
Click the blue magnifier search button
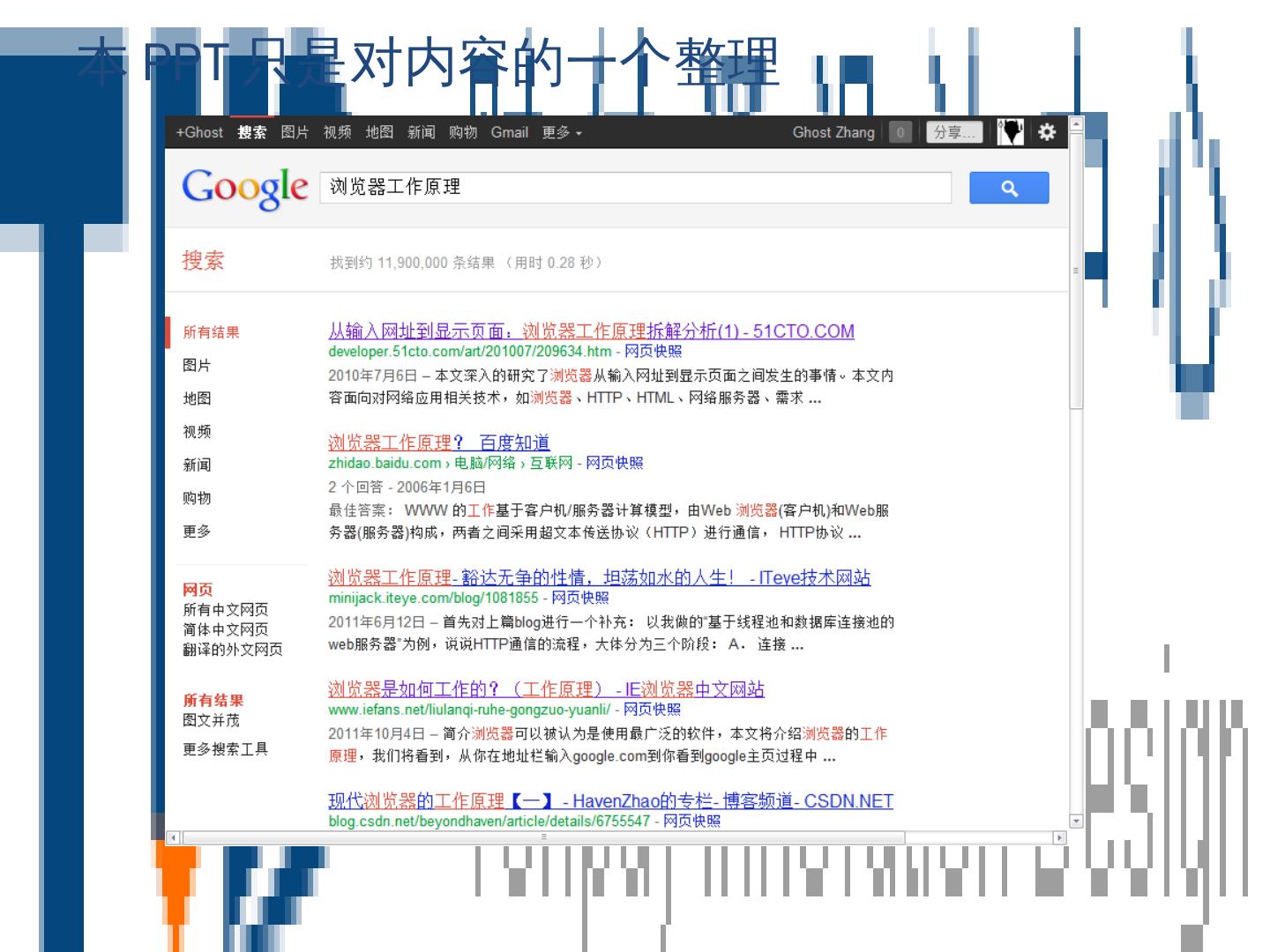(x=1009, y=188)
